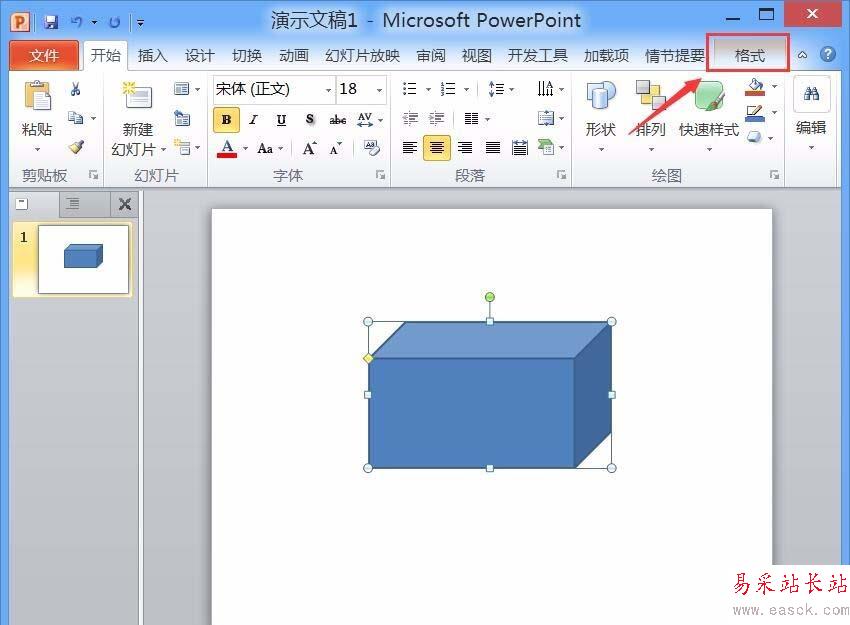Close the slides pane with X
The width and height of the screenshot is (850, 625).
pos(125,204)
